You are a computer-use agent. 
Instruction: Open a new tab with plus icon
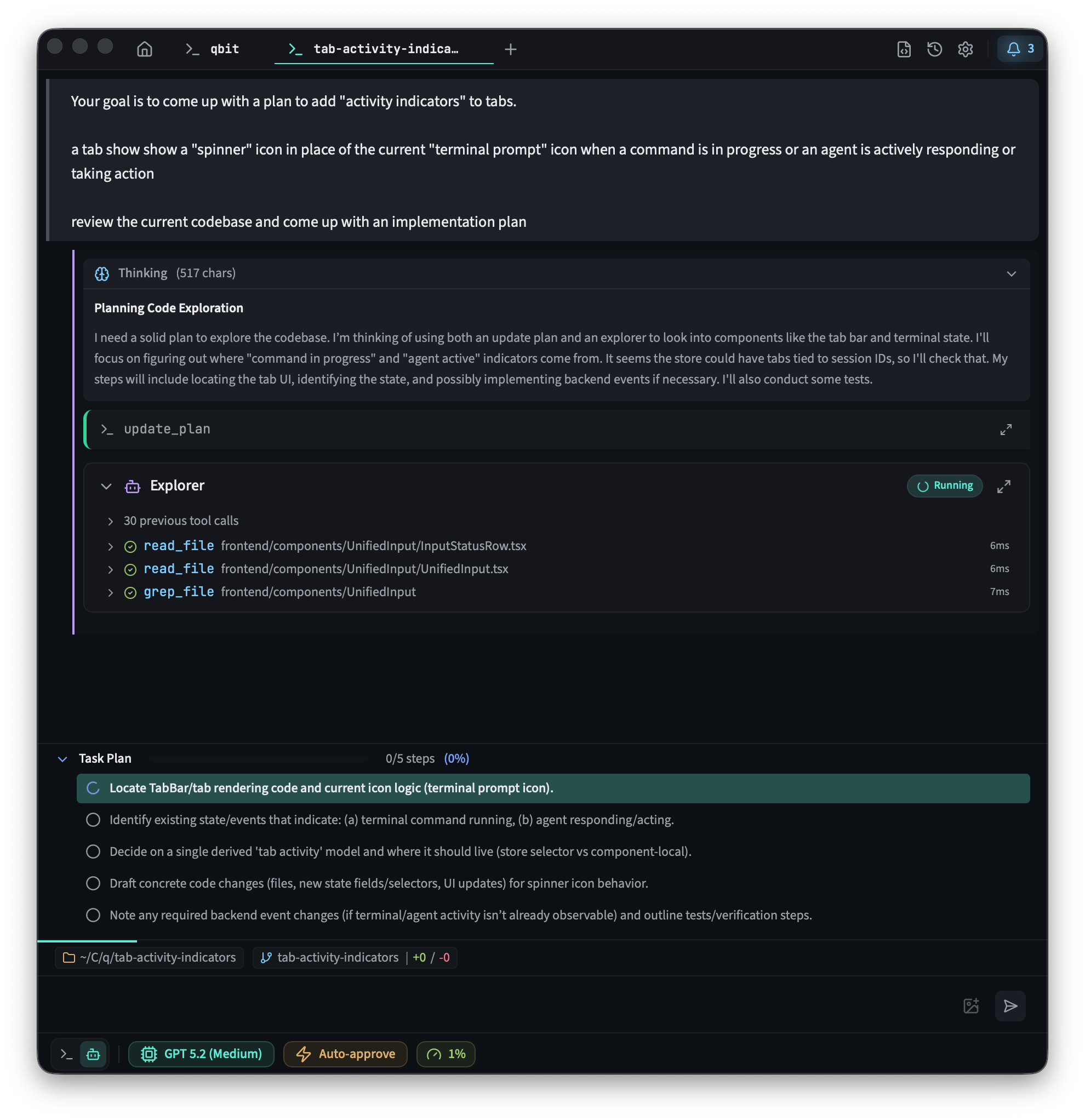click(511, 49)
